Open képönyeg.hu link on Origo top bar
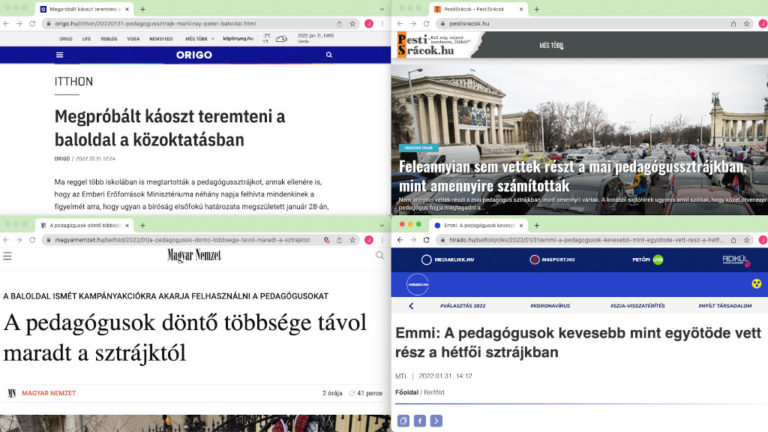Screen dimensions: 768x432 [238, 39]
